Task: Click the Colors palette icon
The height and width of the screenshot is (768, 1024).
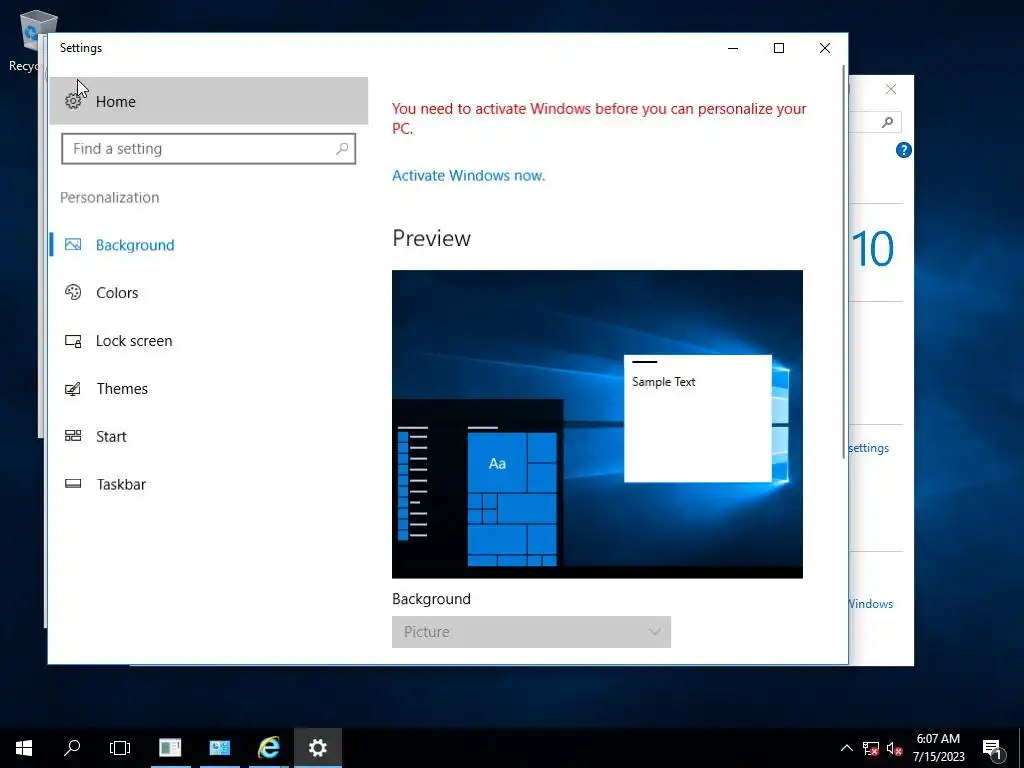Action: [x=73, y=292]
